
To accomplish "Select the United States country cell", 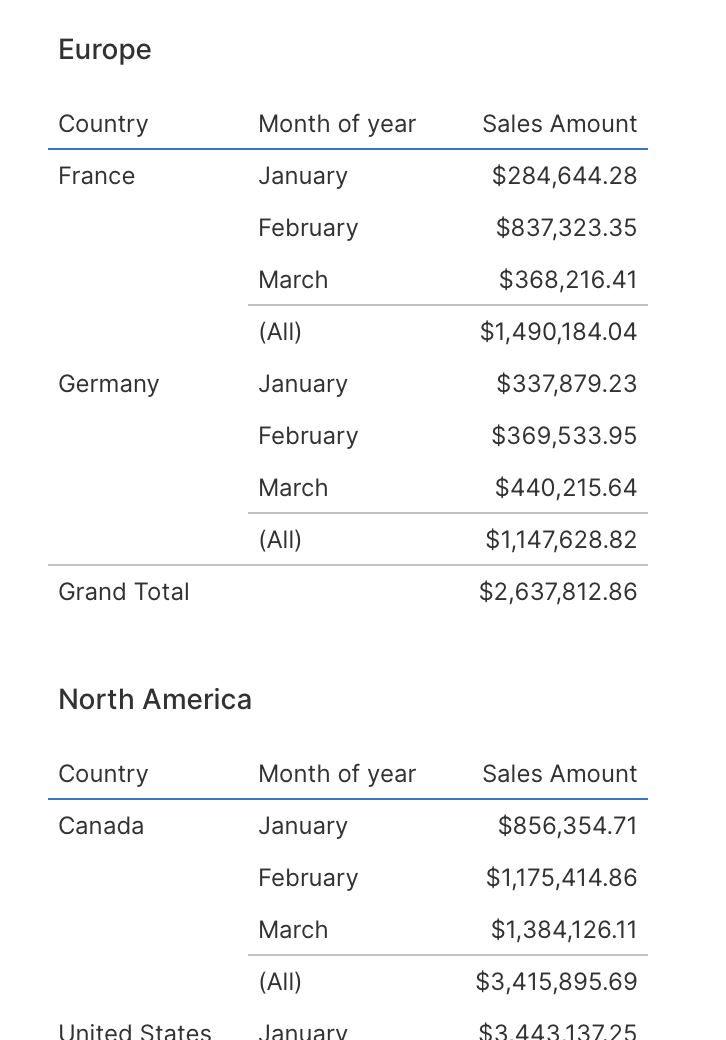I will (135, 1031).
